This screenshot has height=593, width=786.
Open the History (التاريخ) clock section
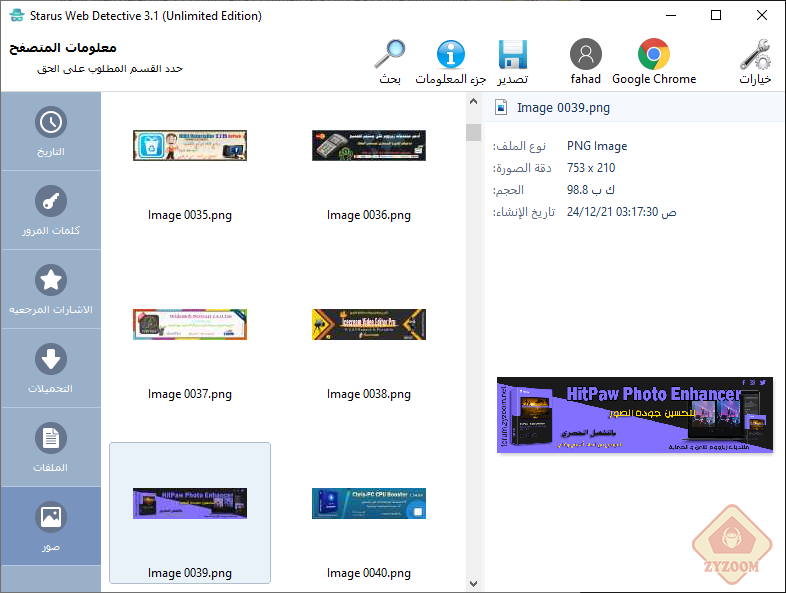[x=51, y=131]
